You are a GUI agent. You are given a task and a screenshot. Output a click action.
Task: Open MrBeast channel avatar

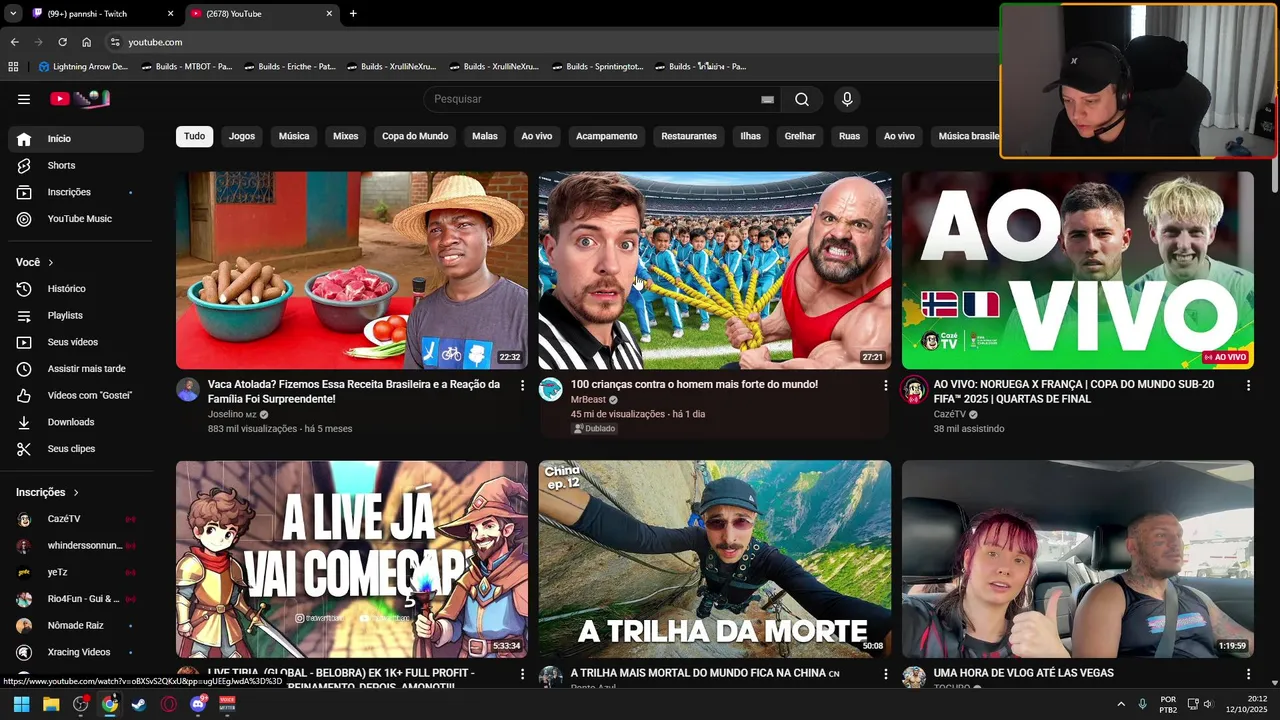(x=551, y=390)
